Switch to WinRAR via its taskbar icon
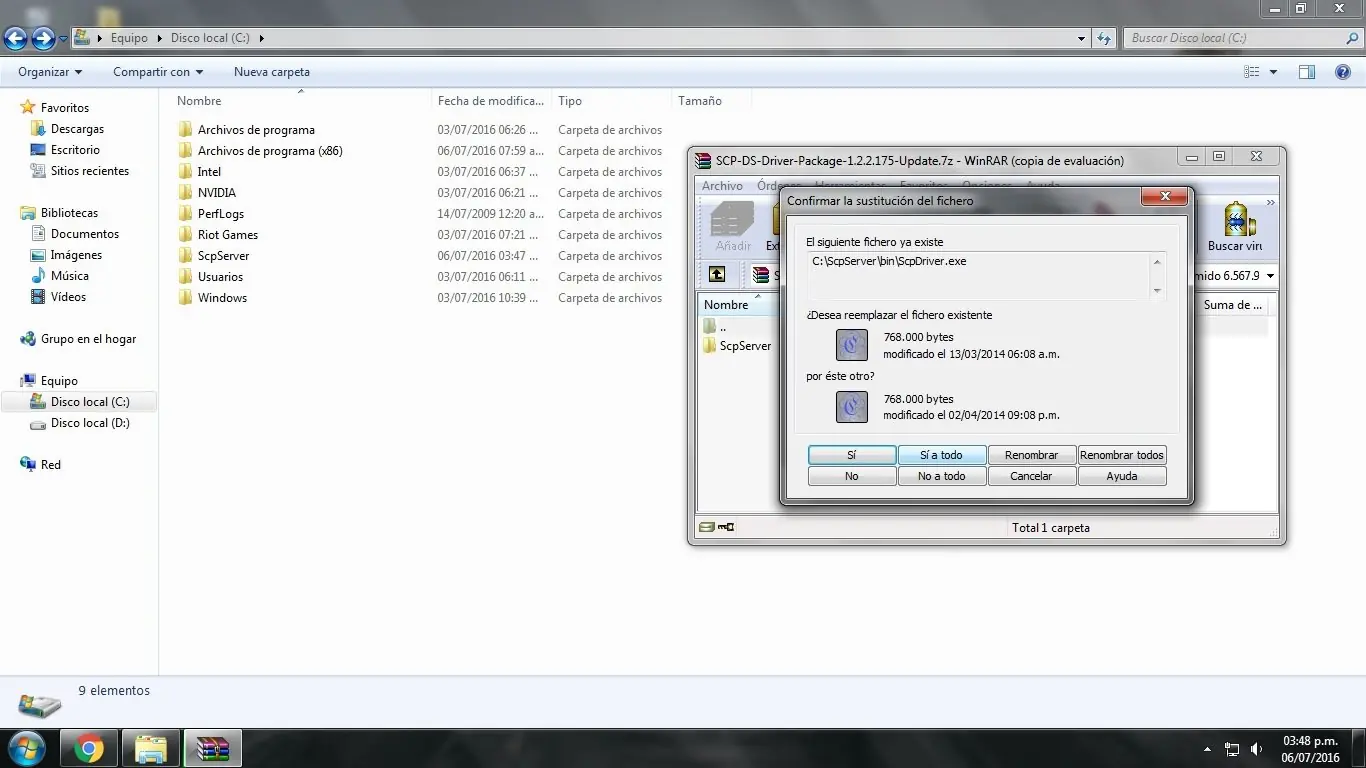 (x=213, y=749)
